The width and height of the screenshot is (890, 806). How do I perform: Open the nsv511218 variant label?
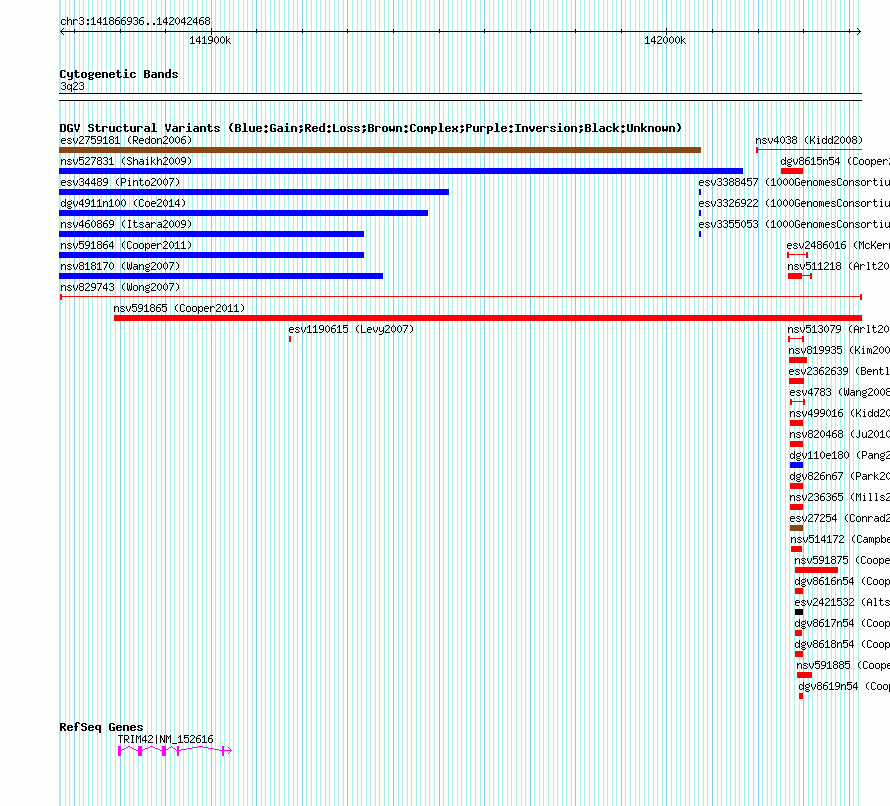(838, 266)
